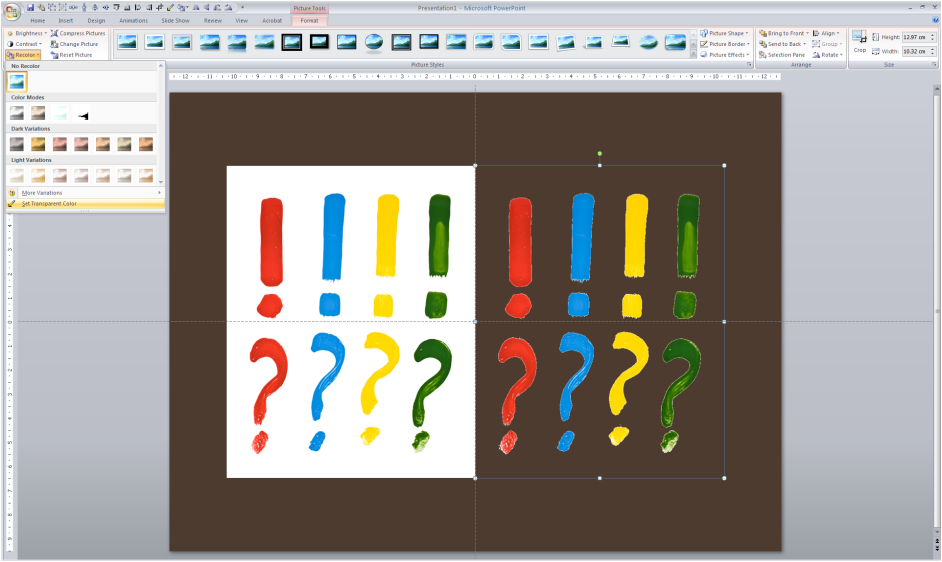Apply last dark variation recolor swatch
The image size is (942, 562).
(x=146, y=144)
